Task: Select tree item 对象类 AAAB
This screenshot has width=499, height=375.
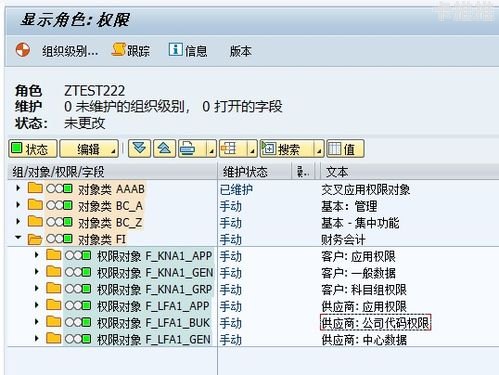Action: (111, 189)
